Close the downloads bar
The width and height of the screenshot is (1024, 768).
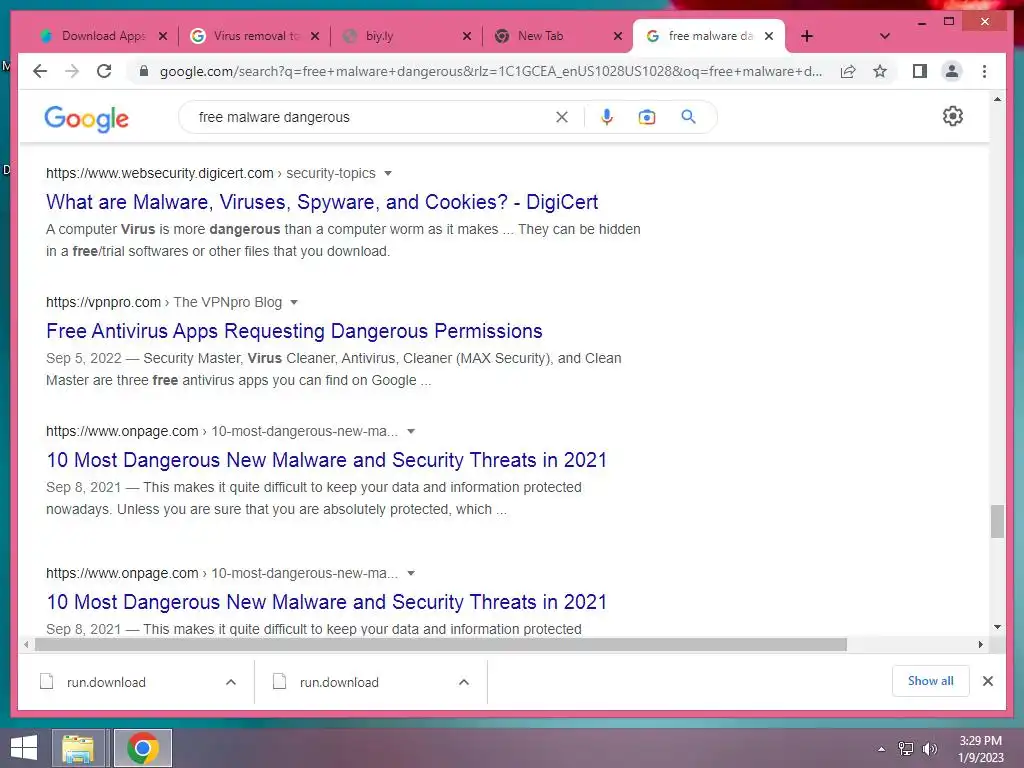988,681
